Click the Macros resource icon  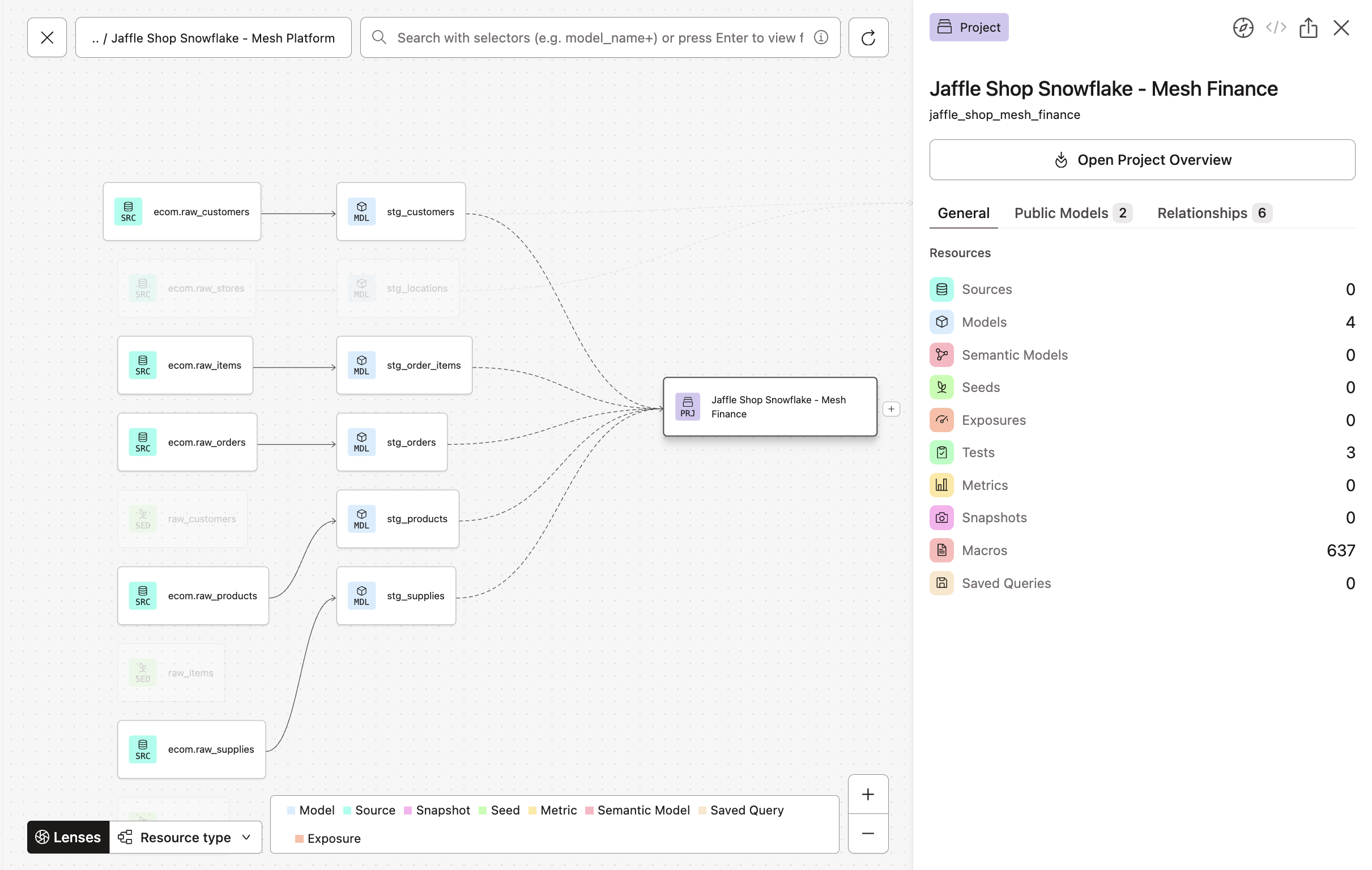(941, 551)
